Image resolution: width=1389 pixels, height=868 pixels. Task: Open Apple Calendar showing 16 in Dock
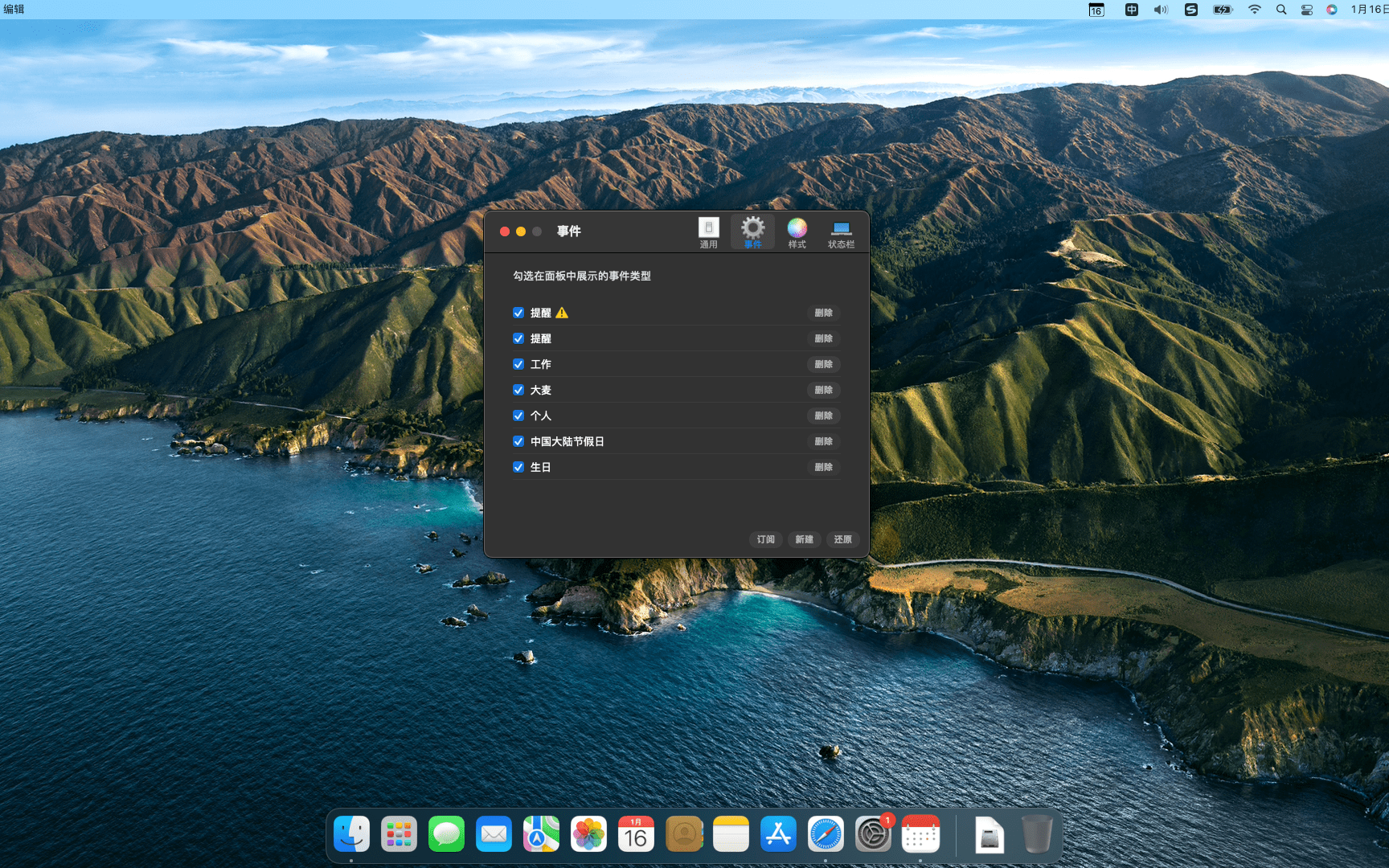point(636,834)
